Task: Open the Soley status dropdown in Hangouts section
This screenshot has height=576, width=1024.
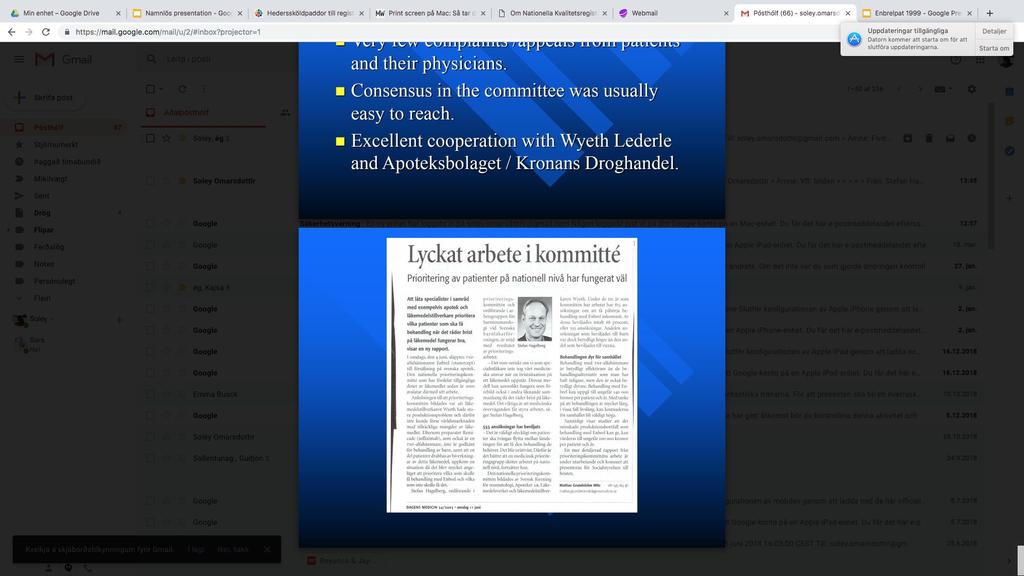Action: [x=52, y=319]
